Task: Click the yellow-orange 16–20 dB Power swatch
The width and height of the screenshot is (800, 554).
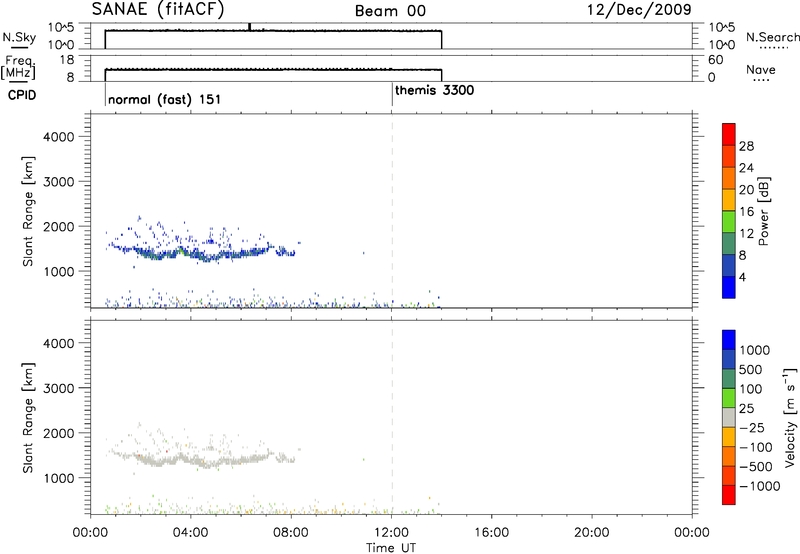Action: point(729,199)
